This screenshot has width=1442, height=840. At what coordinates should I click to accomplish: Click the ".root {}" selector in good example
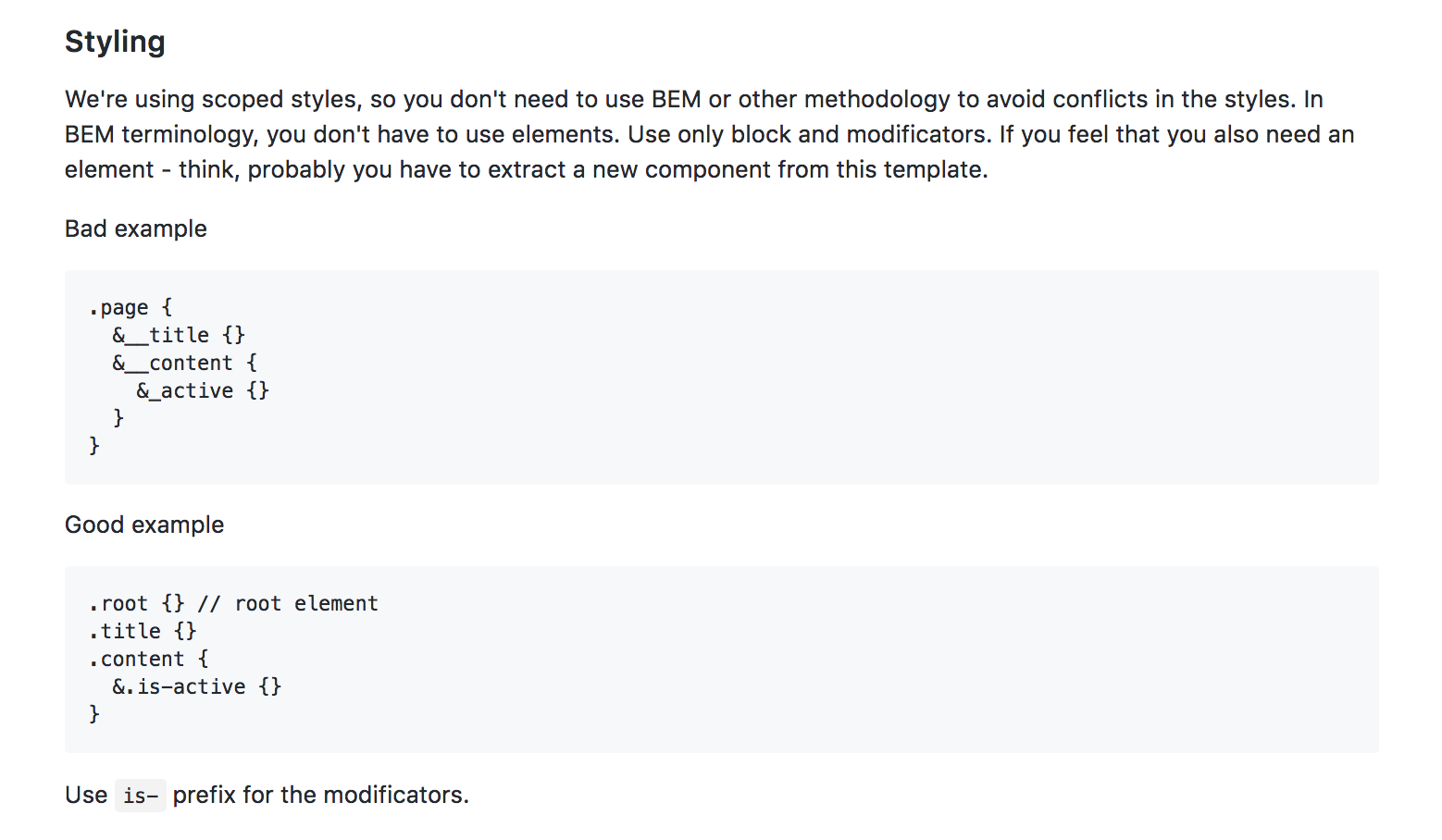click(137, 603)
